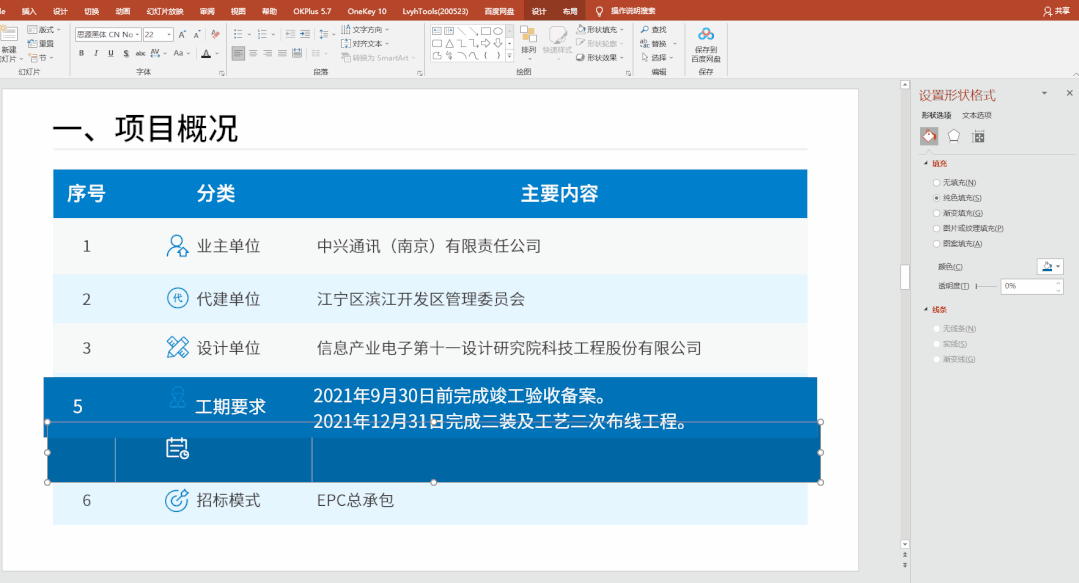
Task: Select the right arrow shape in gallery
Action: click(x=486, y=43)
